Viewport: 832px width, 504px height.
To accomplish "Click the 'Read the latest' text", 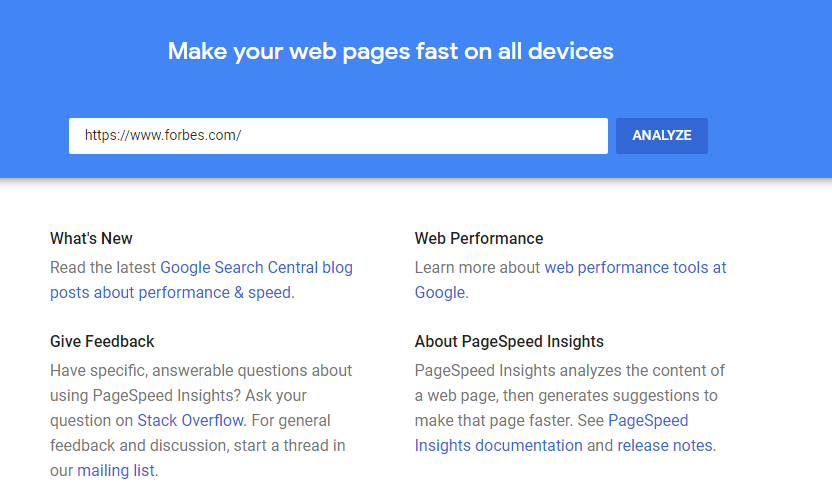I will tap(103, 268).
